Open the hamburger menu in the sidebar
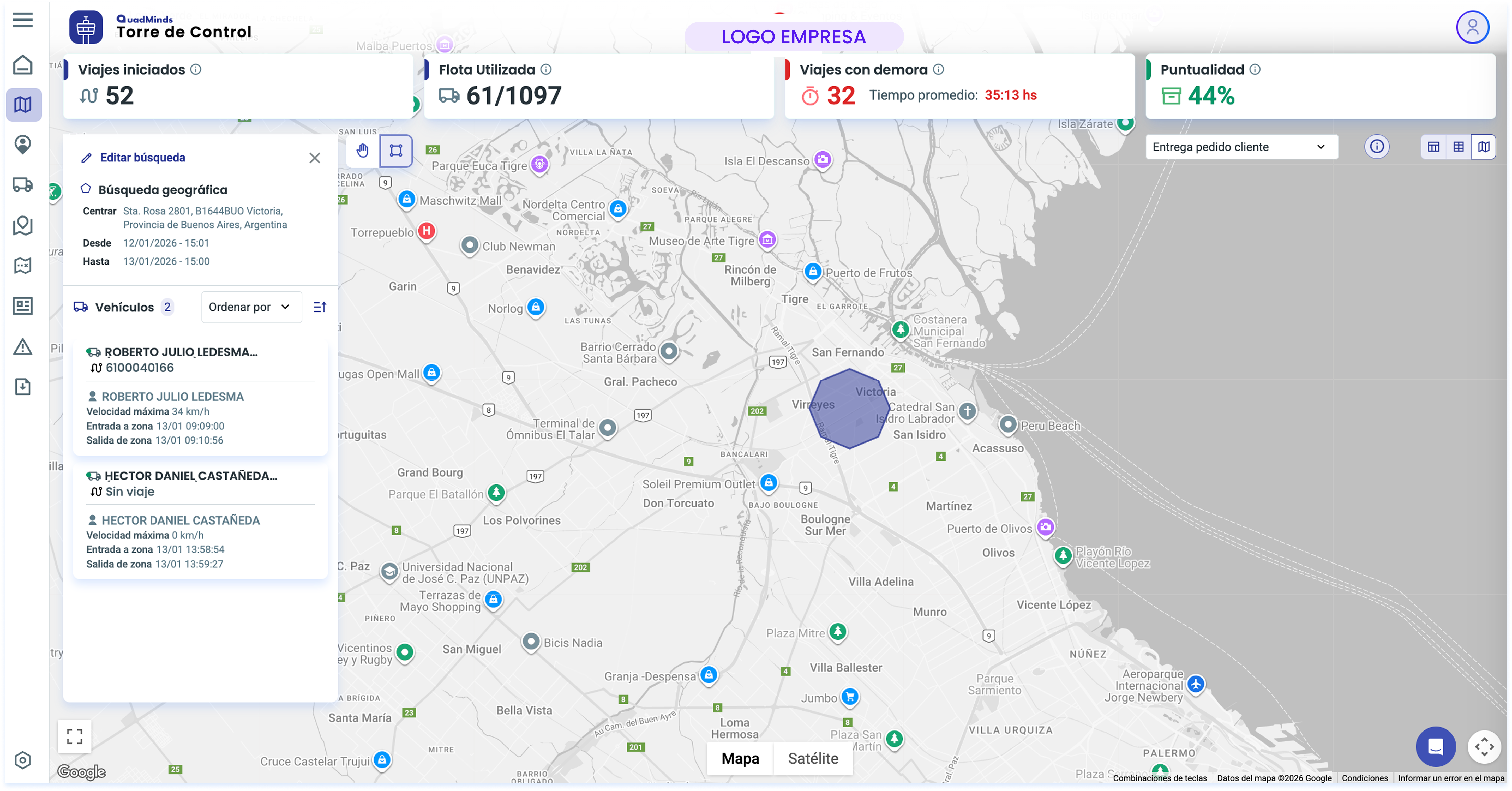Image resolution: width=1512 pixels, height=791 pixels. coord(22,20)
